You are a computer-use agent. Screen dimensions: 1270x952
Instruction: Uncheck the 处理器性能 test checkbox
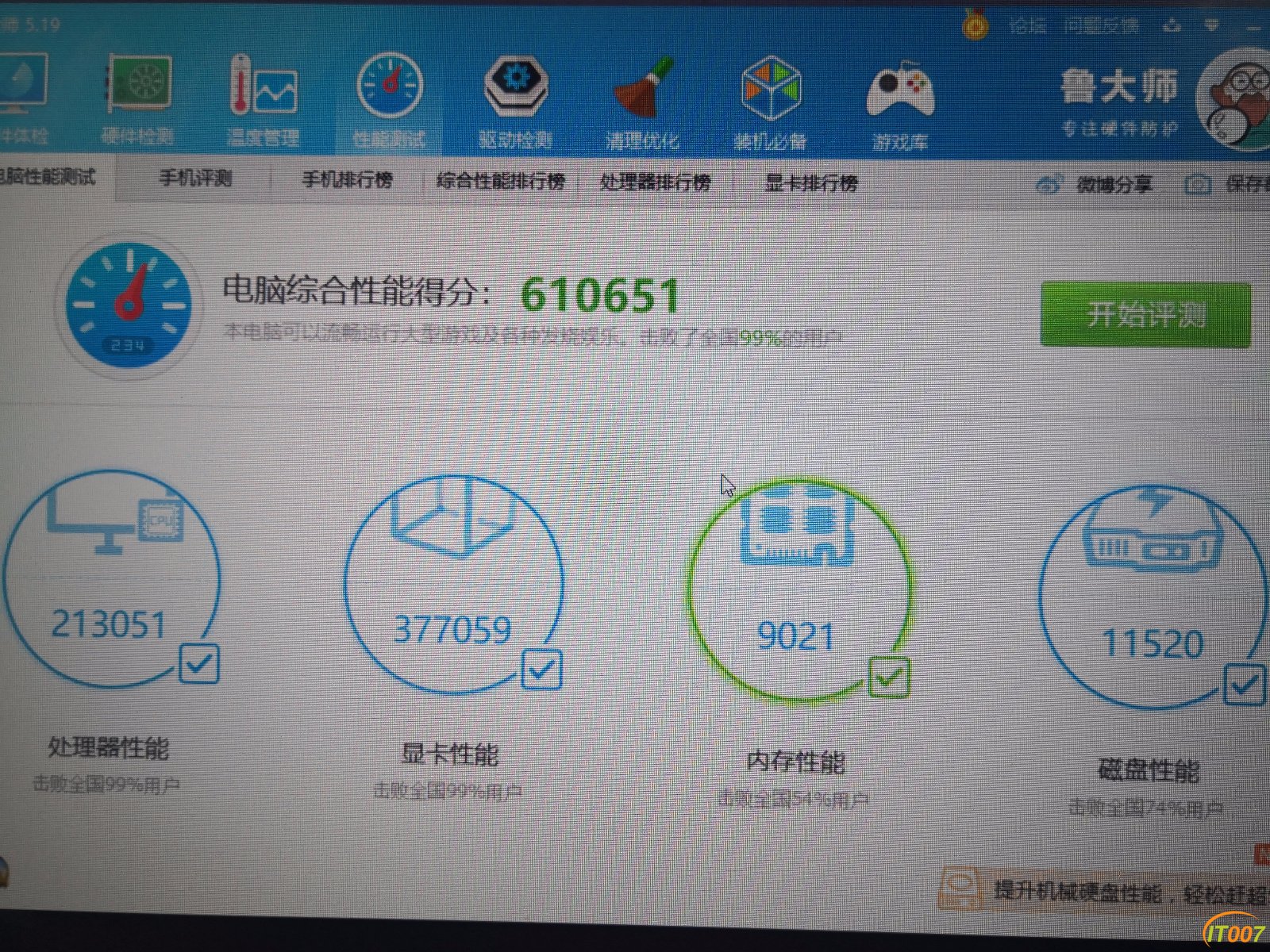click(198, 664)
